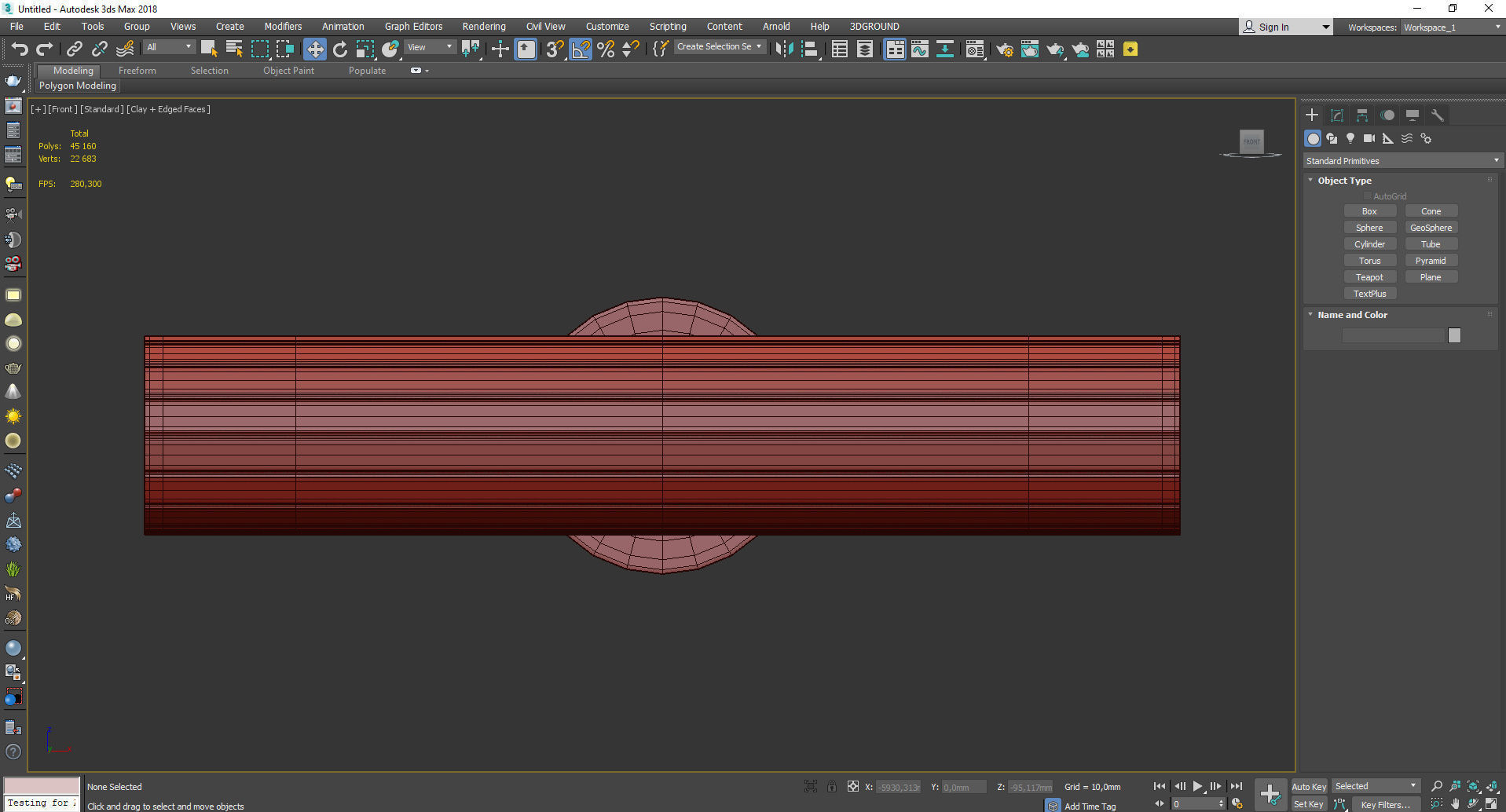Click the Angle Snap toggle icon
This screenshot has width=1506, height=812.
[x=581, y=49]
